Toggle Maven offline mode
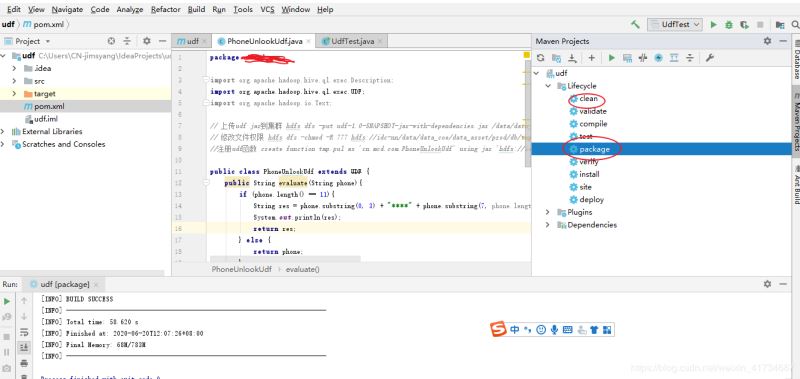800x379 pixels. coord(643,58)
